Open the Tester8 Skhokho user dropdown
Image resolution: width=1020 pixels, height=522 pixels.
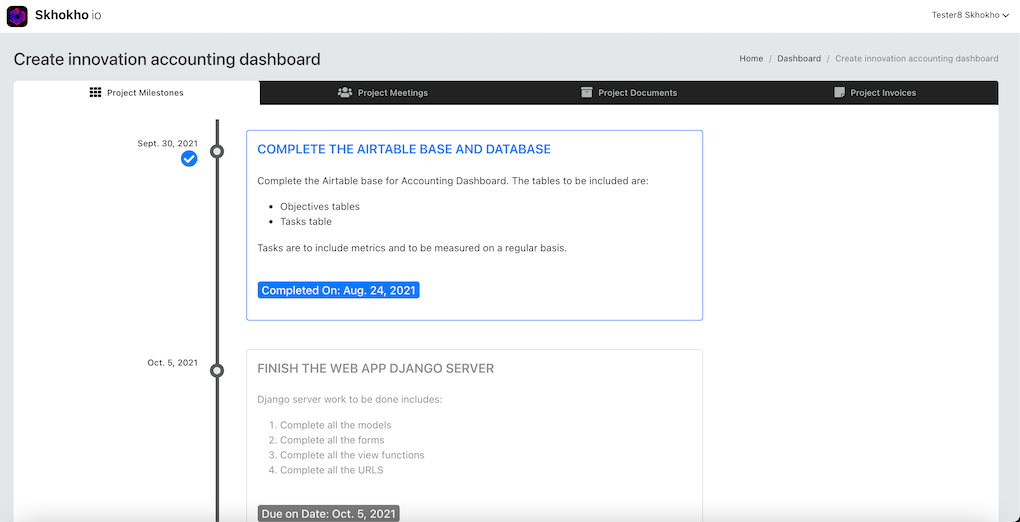coord(970,15)
